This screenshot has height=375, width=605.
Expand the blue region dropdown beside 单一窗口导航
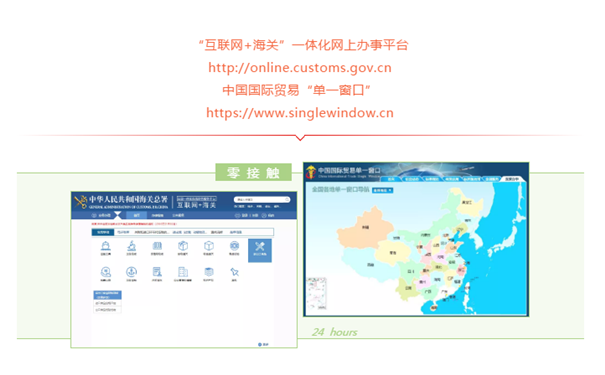click(382, 190)
